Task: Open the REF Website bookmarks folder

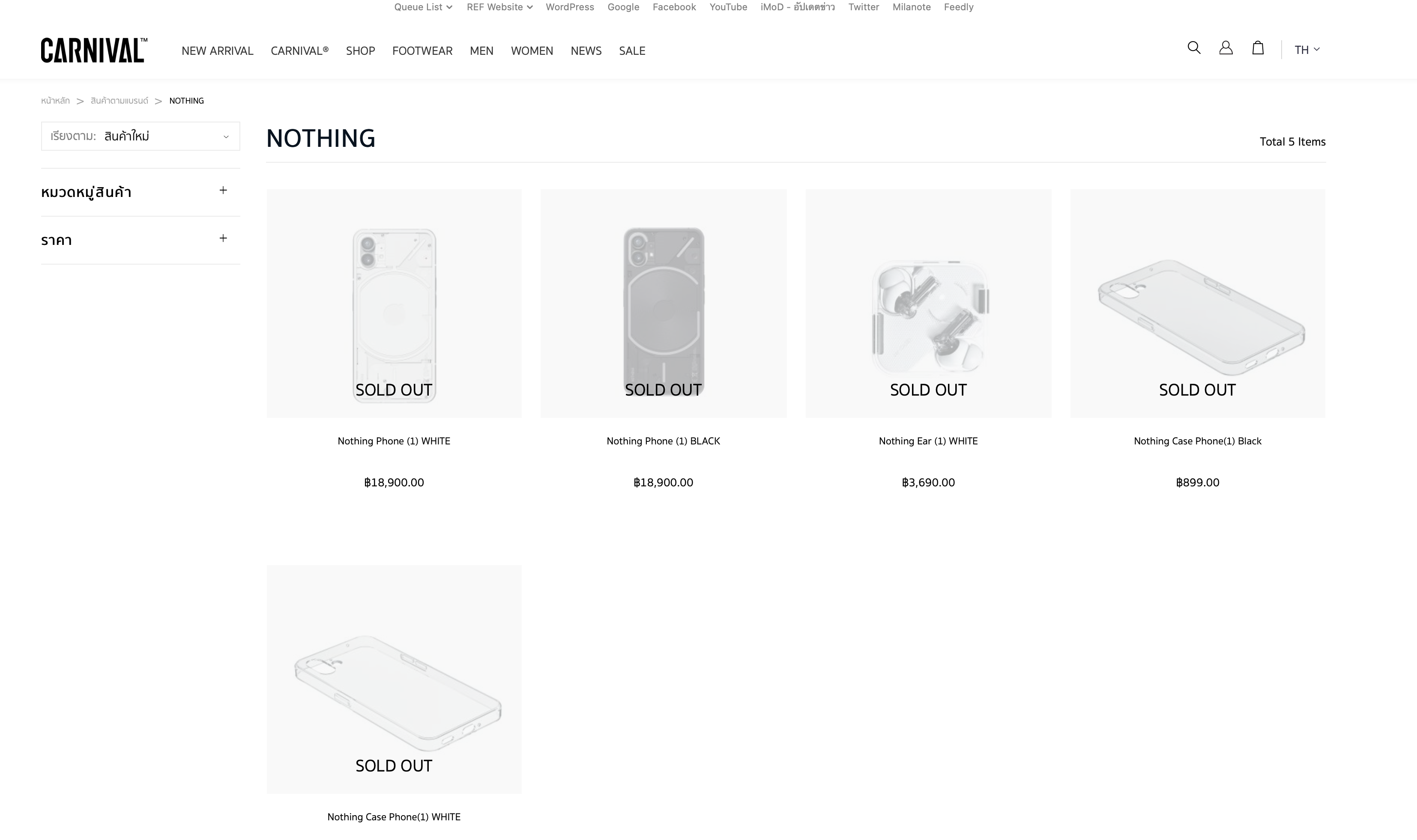Action: click(x=499, y=7)
